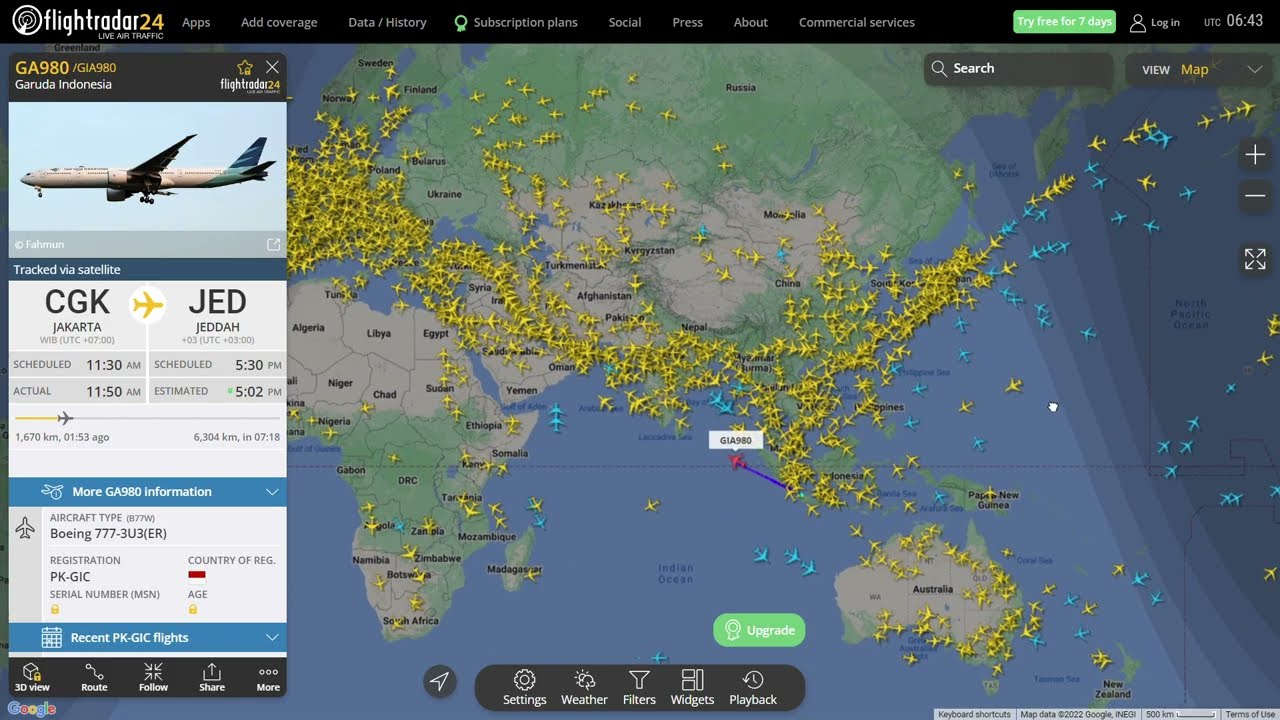Viewport: 1280px width, 720px height.
Task: Click the aircraft type plane icon
Action: click(x=26, y=527)
